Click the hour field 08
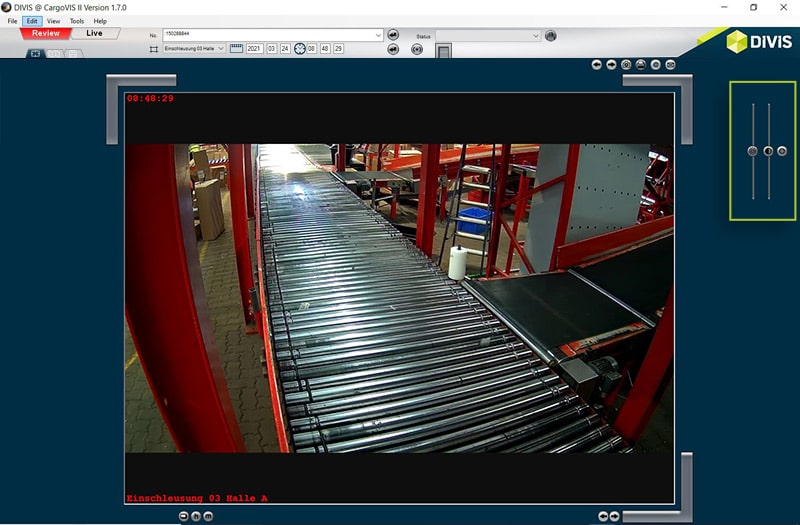 point(311,48)
